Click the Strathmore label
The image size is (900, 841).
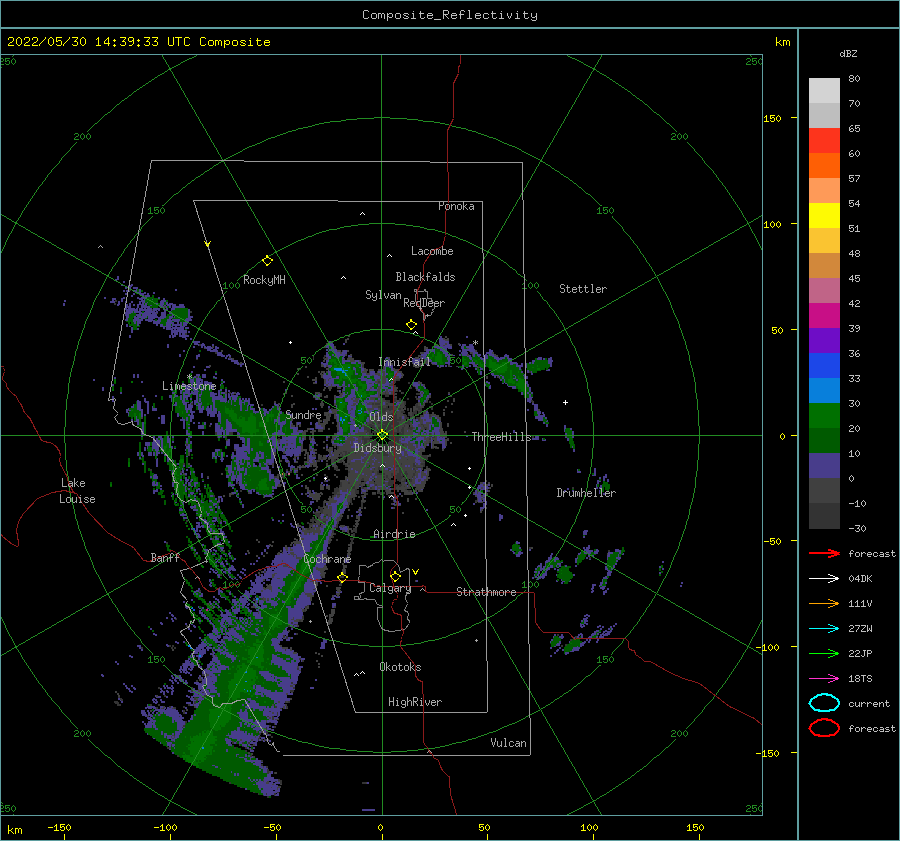coord(486,592)
